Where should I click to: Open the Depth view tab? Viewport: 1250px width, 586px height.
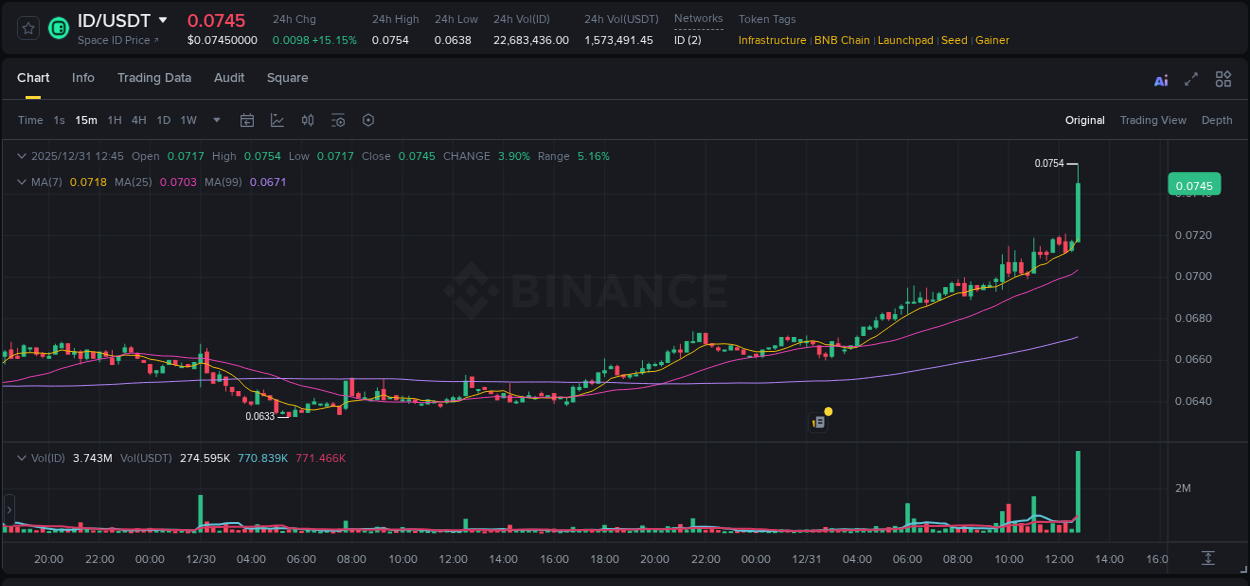[1217, 120]
